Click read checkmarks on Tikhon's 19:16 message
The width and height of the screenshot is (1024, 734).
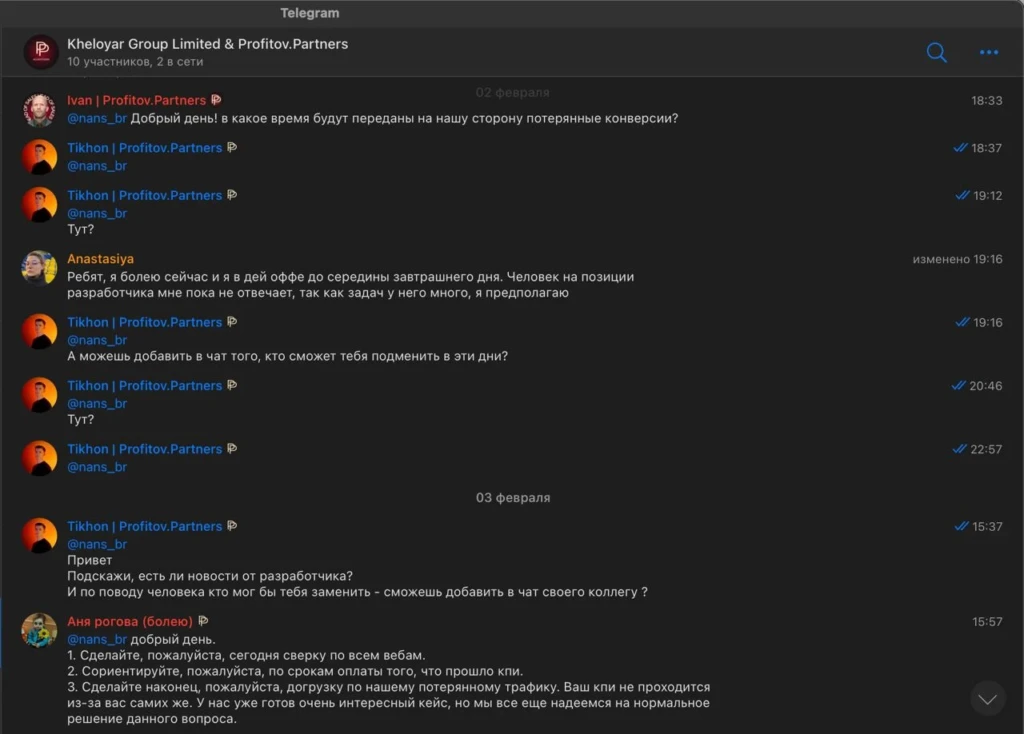click(x=961, y=322)
